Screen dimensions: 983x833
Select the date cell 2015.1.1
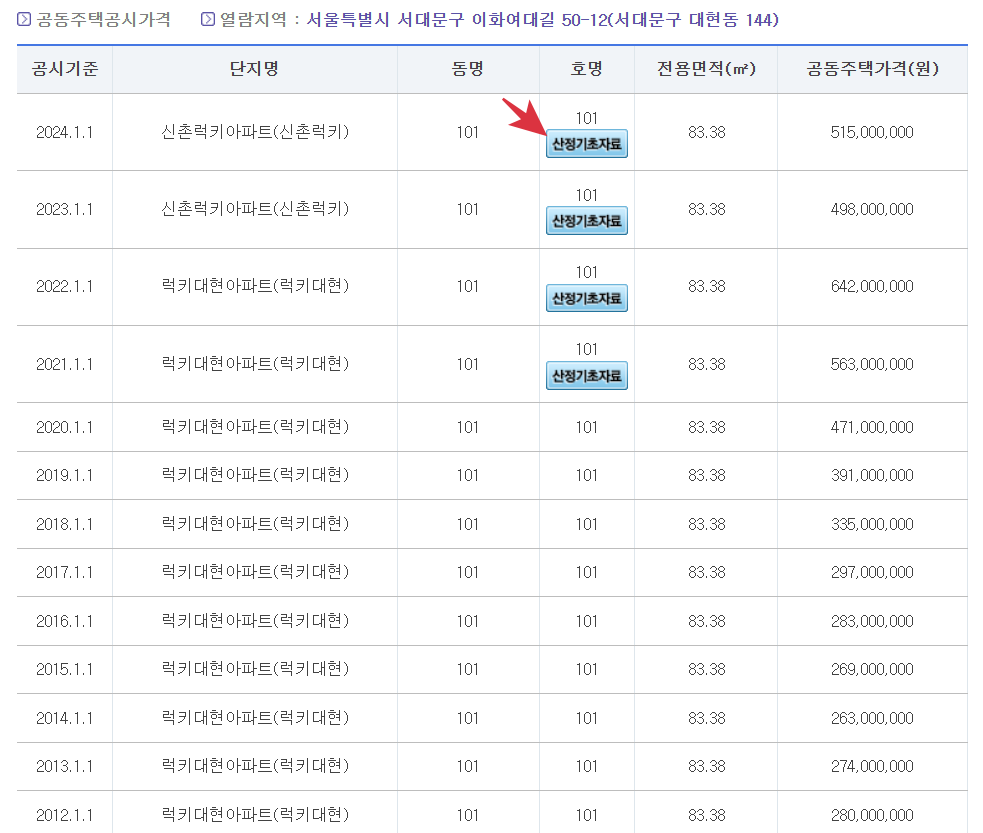pyautogui.click(x=65, y=669)
